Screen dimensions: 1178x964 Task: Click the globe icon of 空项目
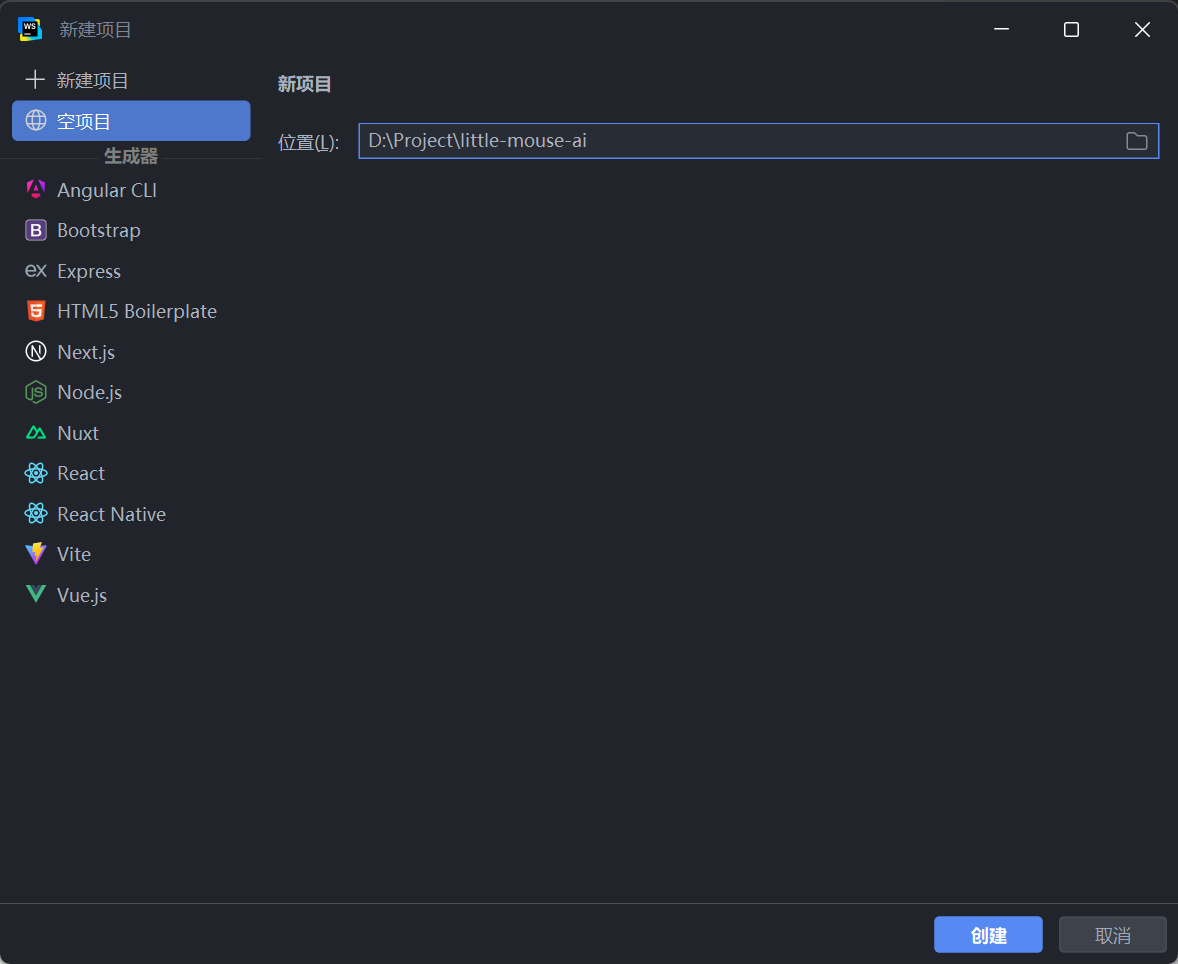click(x=36, y=120)
